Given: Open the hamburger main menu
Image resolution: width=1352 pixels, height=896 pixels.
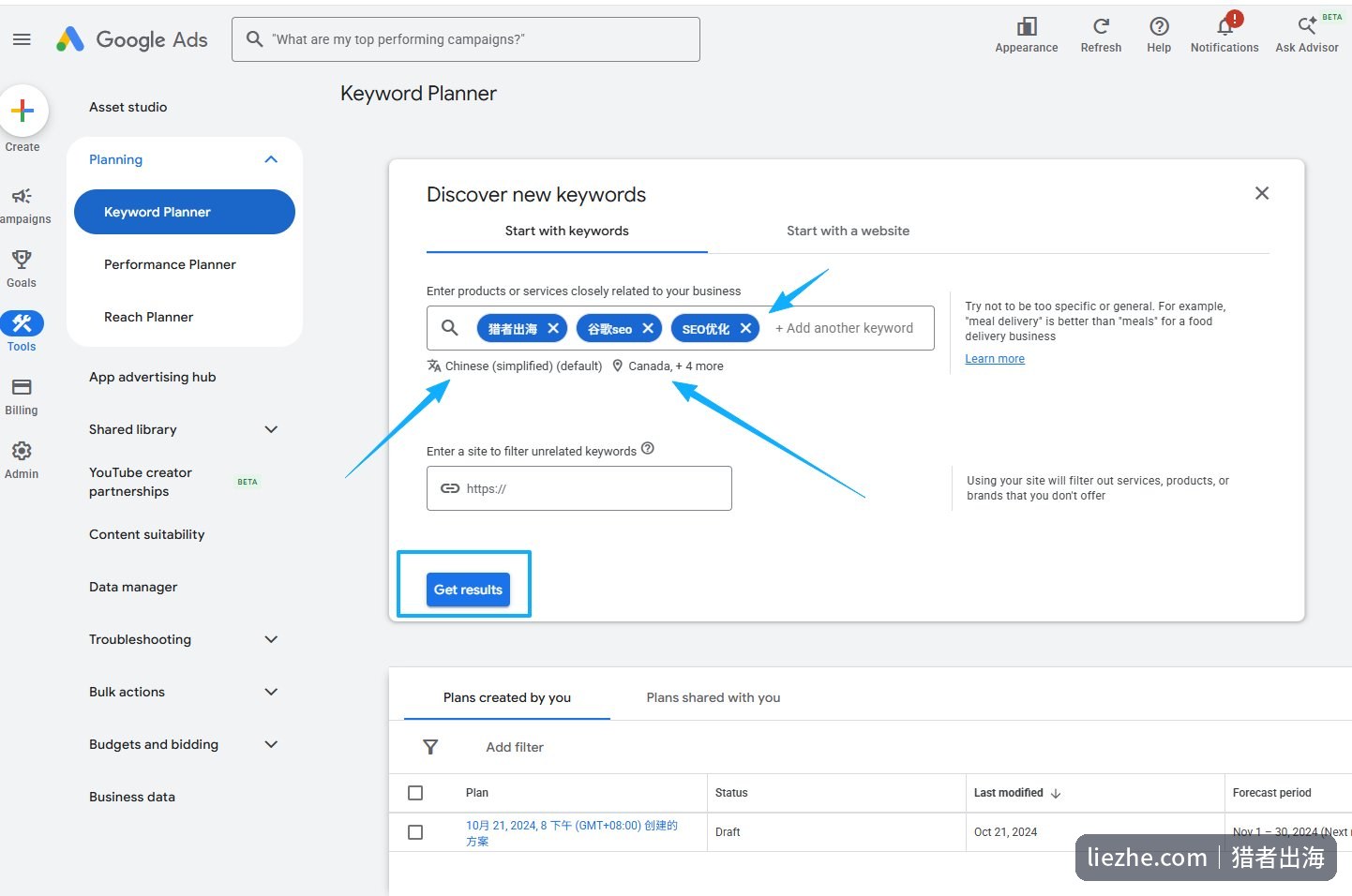Looking at the screenshot, I should tap(22, 39).
